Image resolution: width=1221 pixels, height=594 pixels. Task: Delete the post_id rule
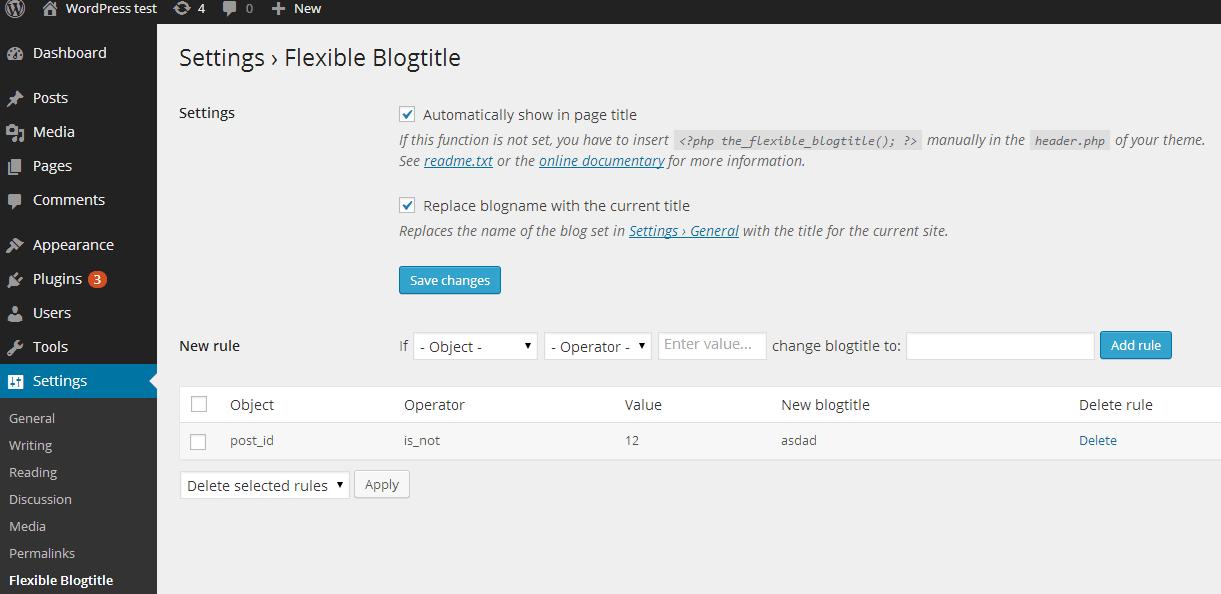click(1098, 440)
